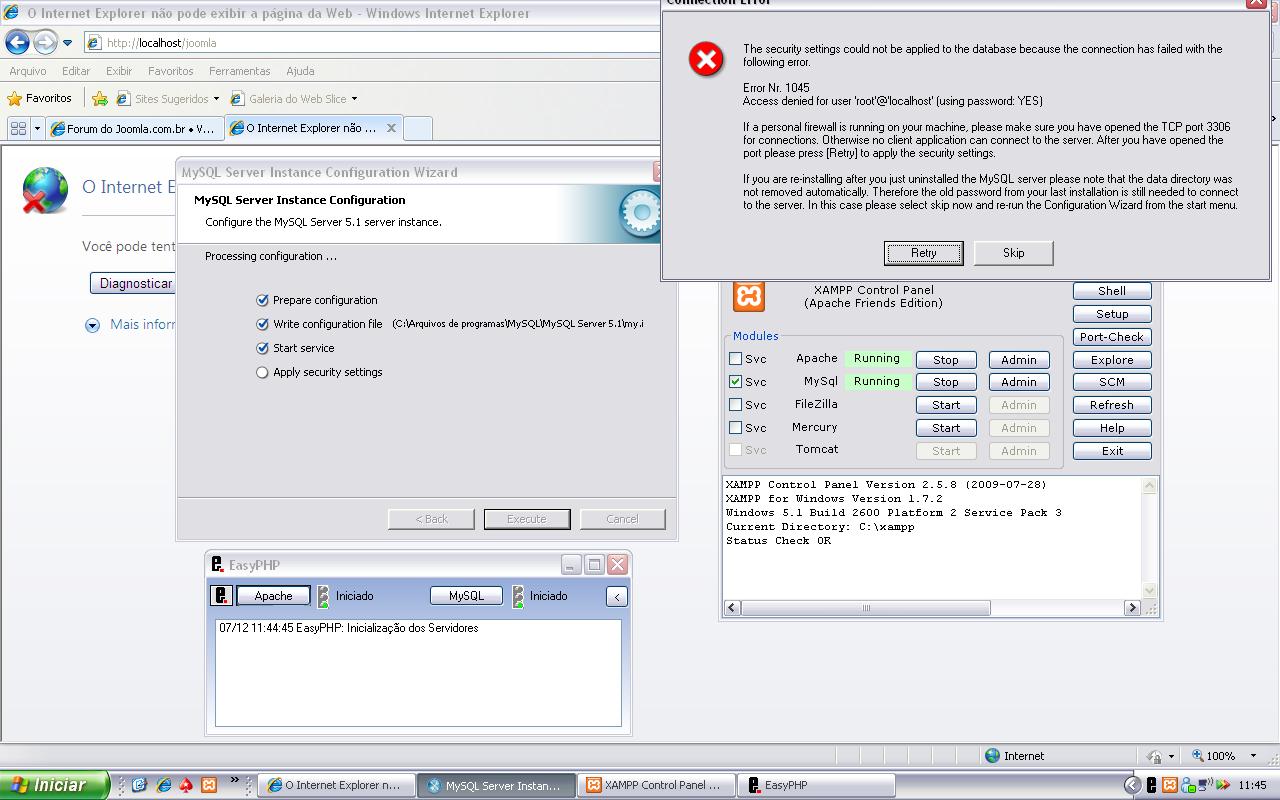Stop the Apache module in XAMPP
Screen dimensions: 1280x800
click(946, 360)
